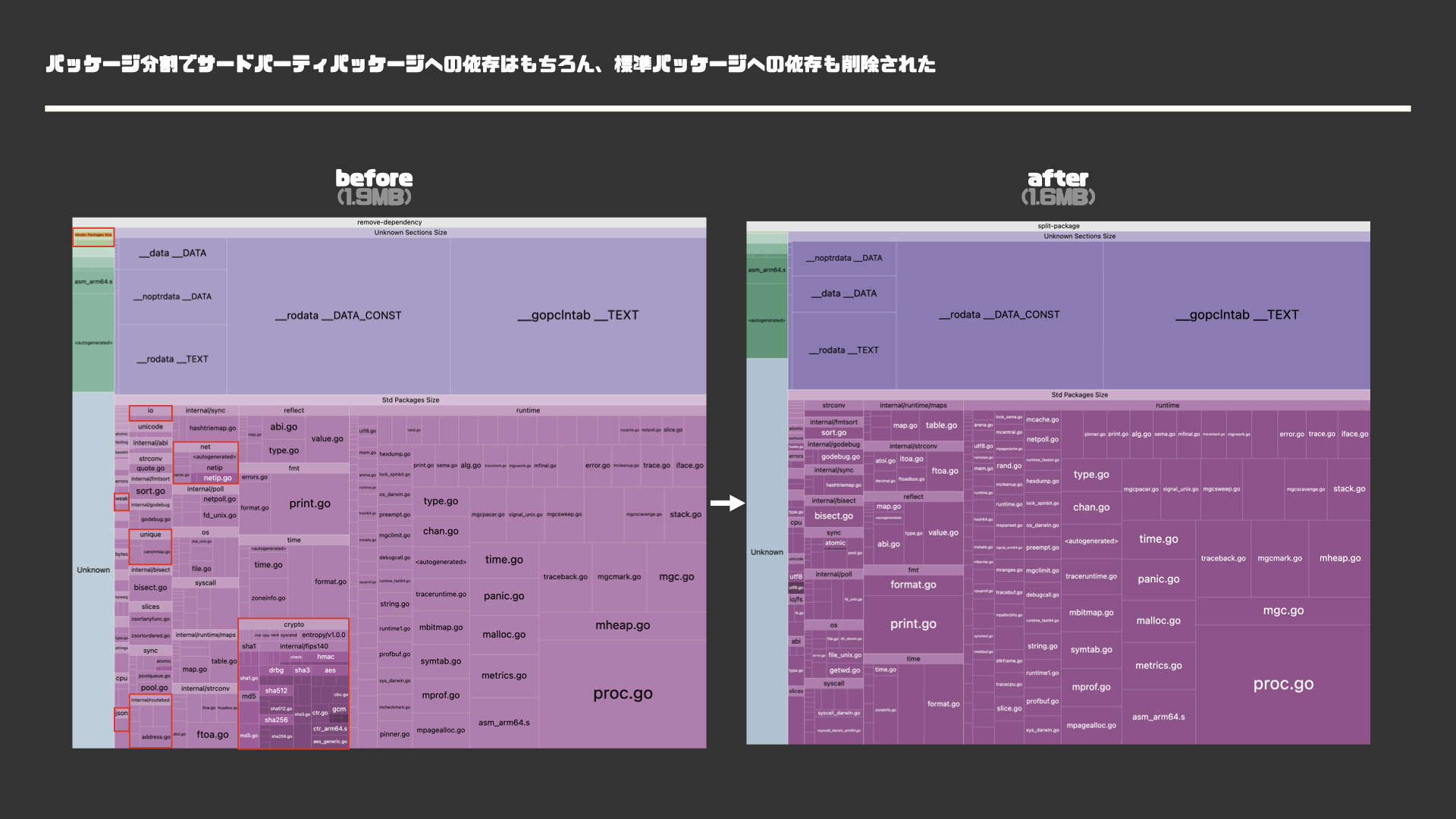Viewport: 1456px width, 819px height.
Task: Select the __gopclntab __TEXT block in after treemap
Action: click(x=1237, y=315)
